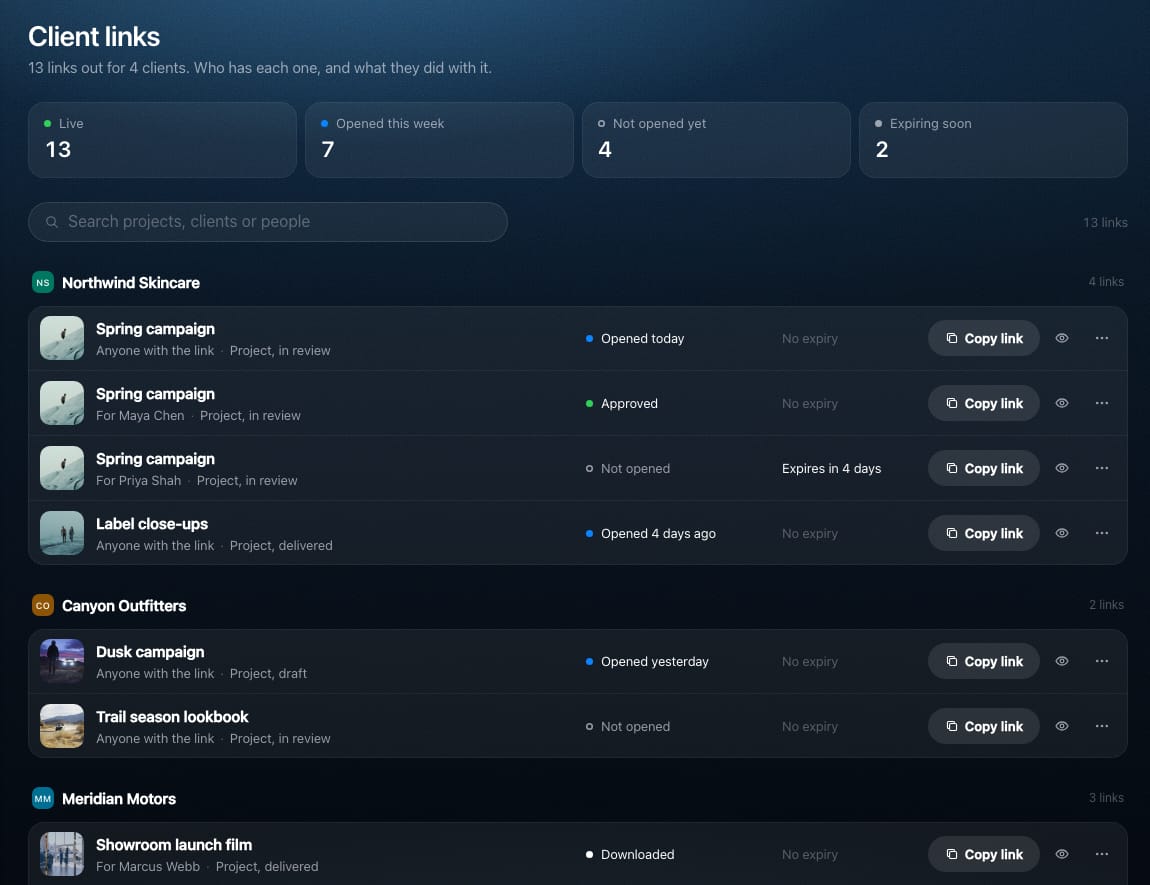Click the search projects, clients or people field

[x=268, y=221]
